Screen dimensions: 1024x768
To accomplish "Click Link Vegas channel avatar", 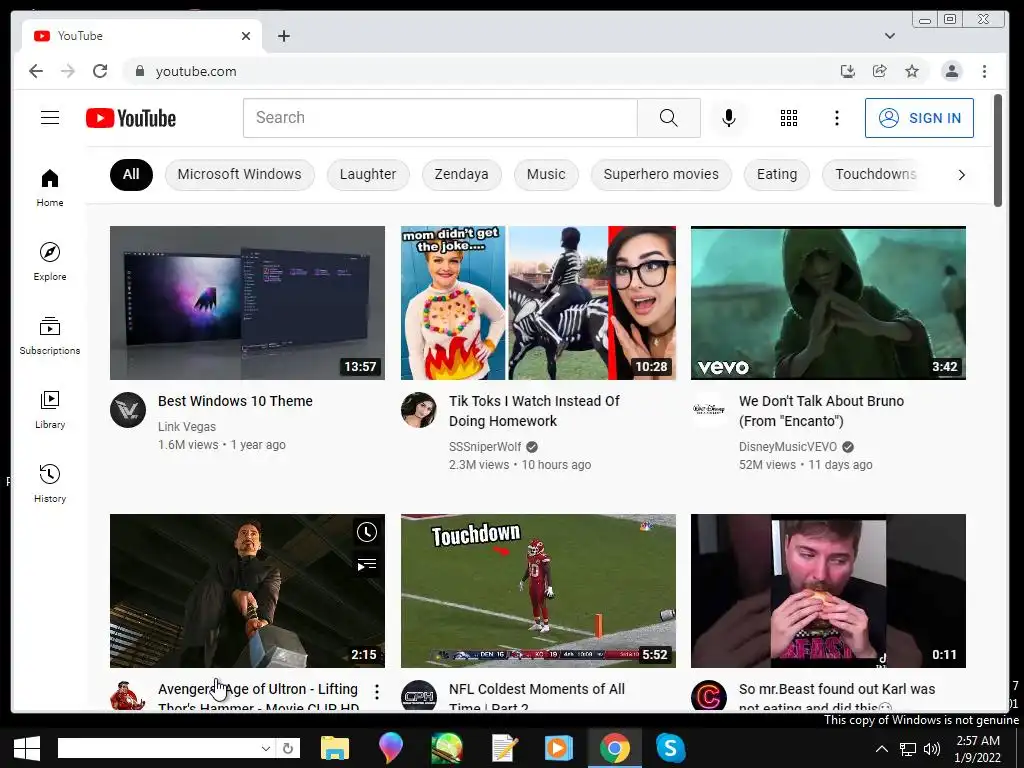I will tap(128, 410).
